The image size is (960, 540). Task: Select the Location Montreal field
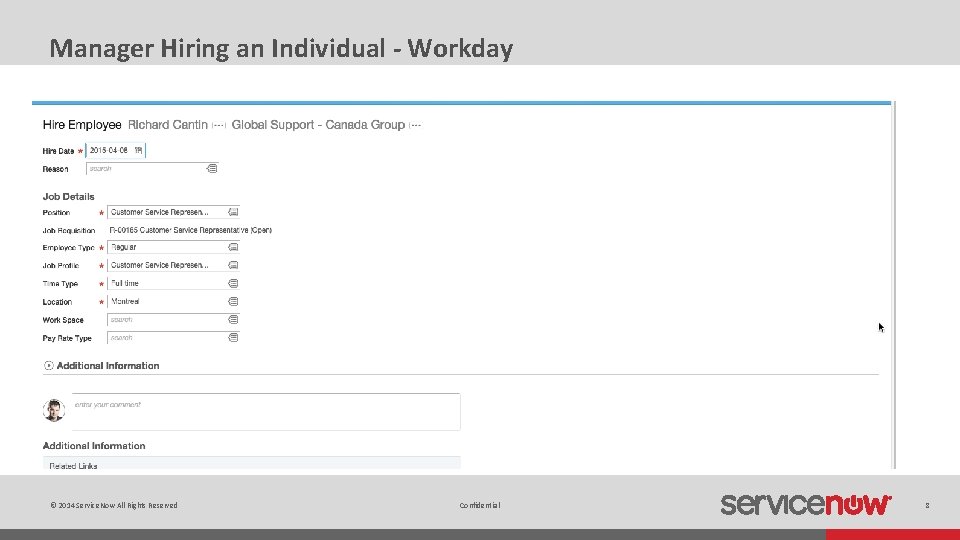click(x=173, y=301)
